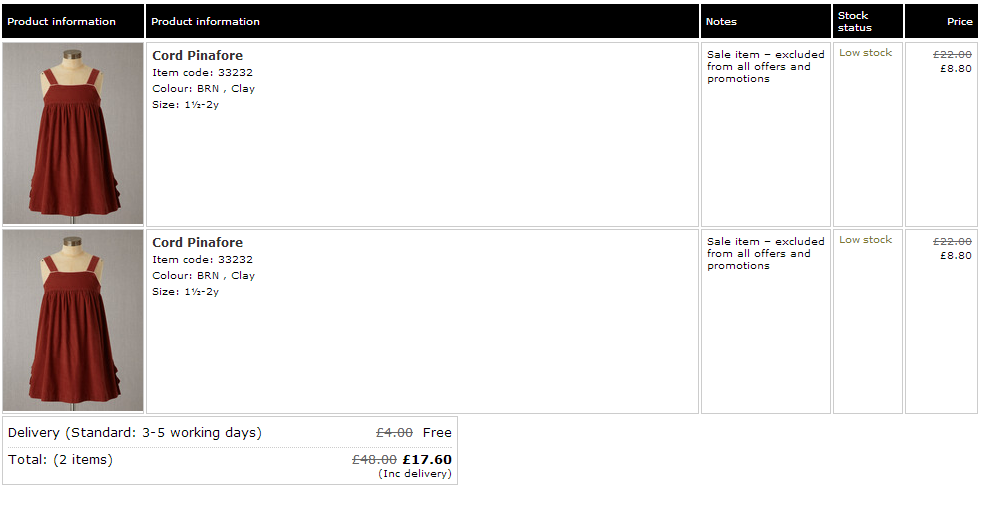The height and width of the screenshot is (528, 982).
Task: Click the first row's Low stock status
Action: (x=866, y=53)
